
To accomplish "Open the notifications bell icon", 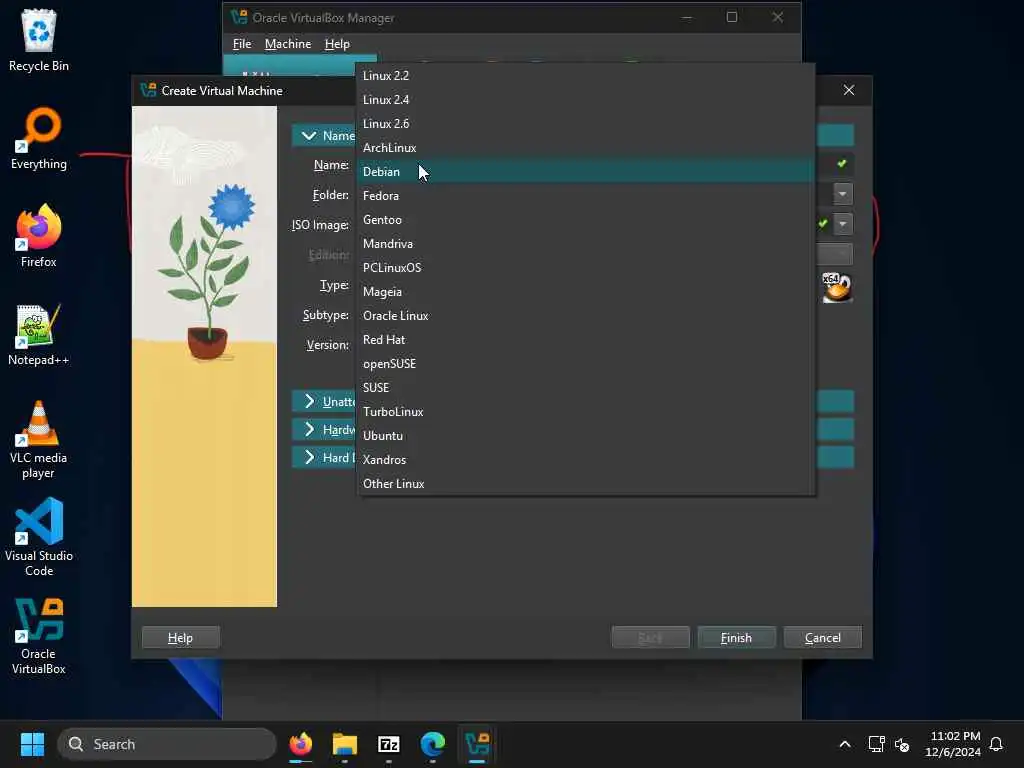I will (996, 744).
